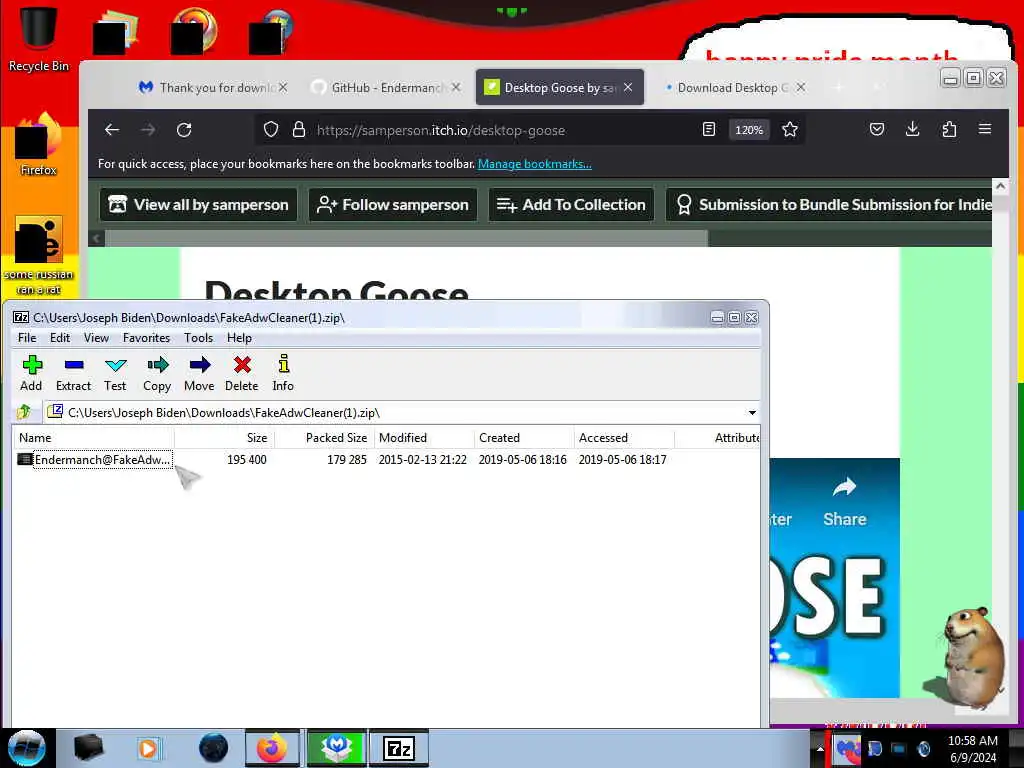Go back in Firefox
Image resolution: width=1024 pixels, height=768 pixels.
(x=112, y=130)
